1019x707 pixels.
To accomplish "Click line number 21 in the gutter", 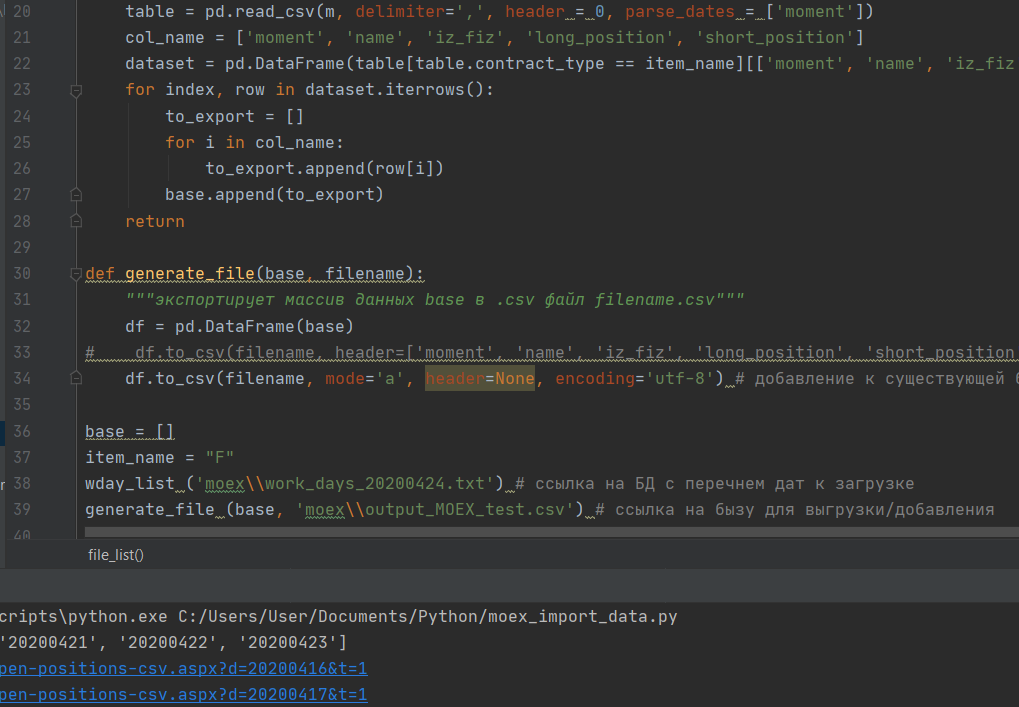I will pyautogui.click(x=22, y=38).
